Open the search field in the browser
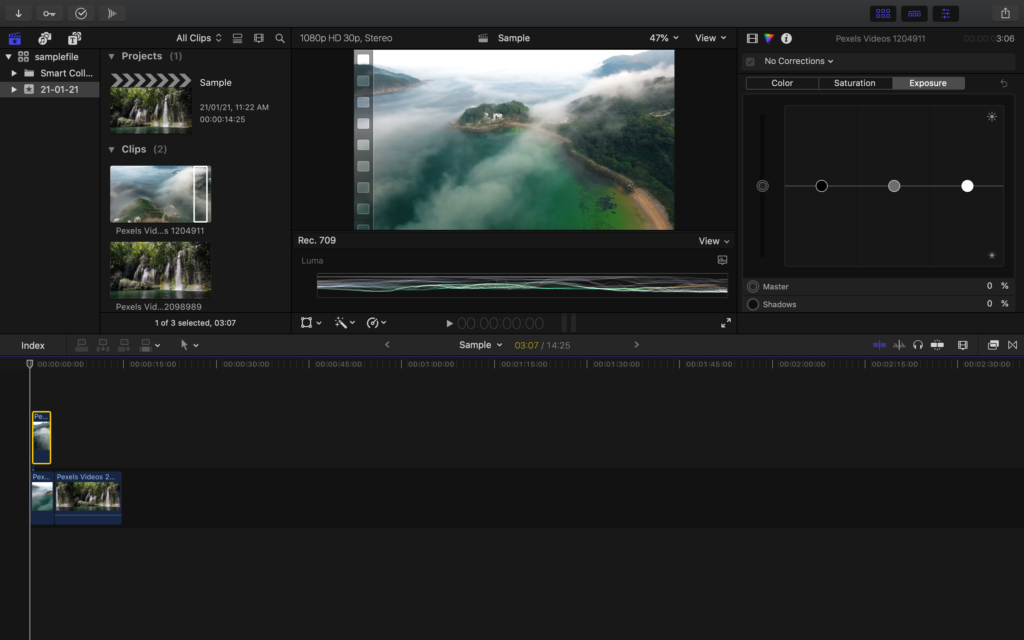This screenshot has height=640, width=1024. pyautogui.click(x=280, y=37)
